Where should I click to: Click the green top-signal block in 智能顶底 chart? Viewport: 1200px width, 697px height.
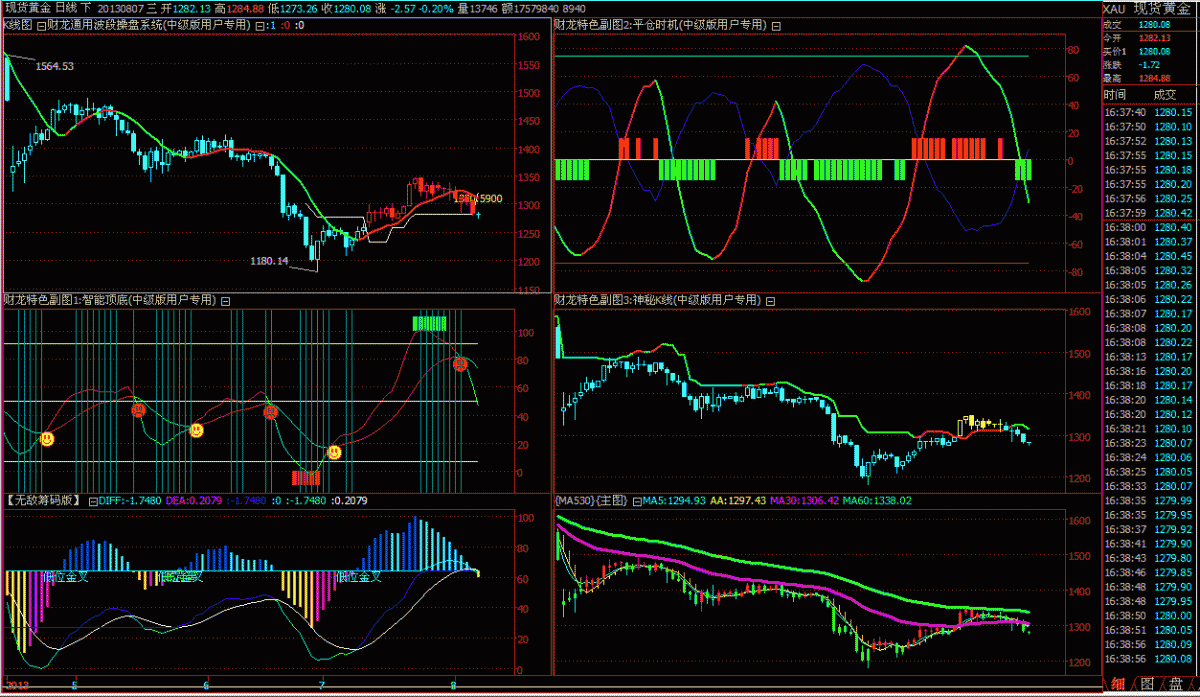pyautogui.click(x=429, y=323)
